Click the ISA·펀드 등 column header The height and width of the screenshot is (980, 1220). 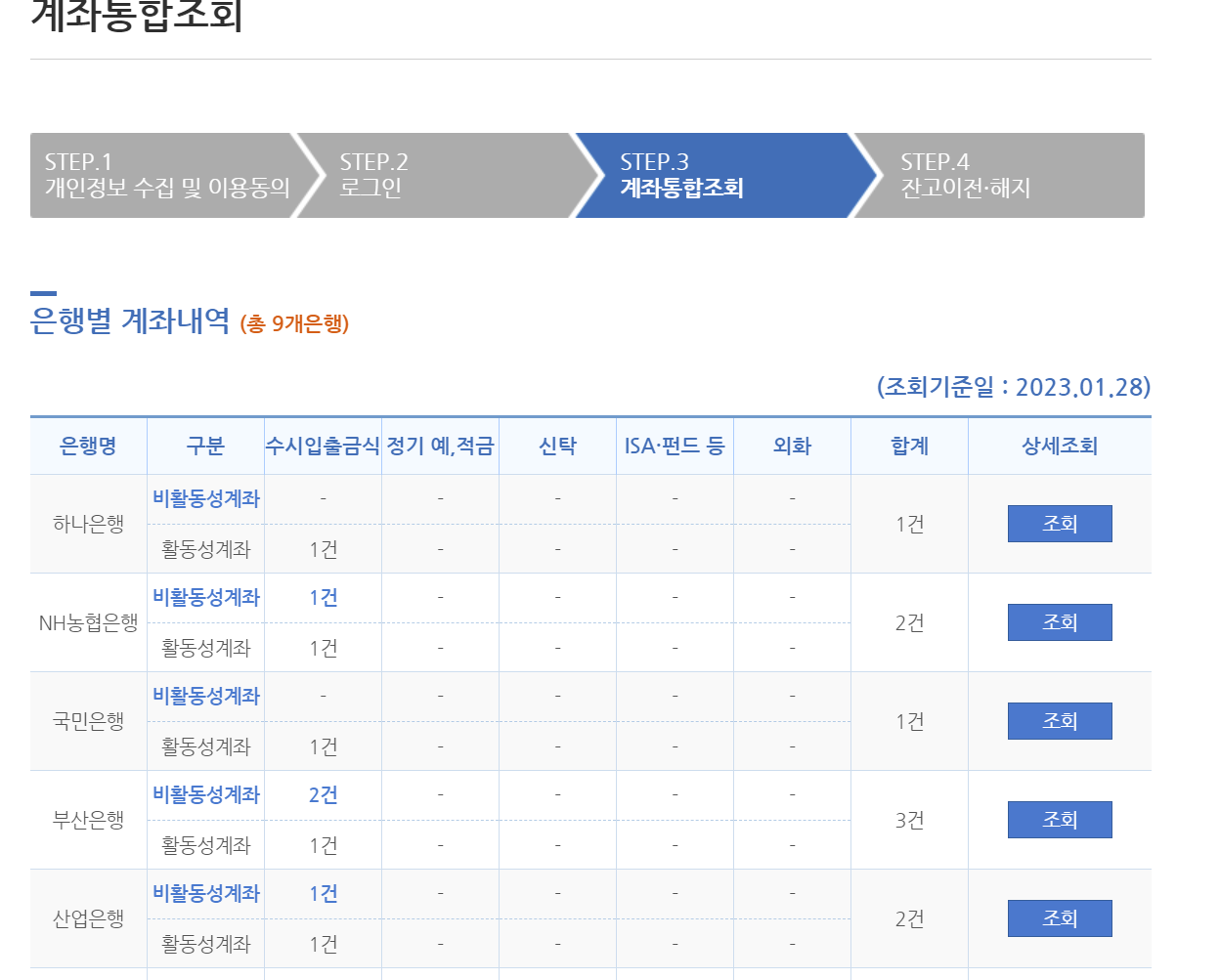pyautogui.click(x=675, y=446)
